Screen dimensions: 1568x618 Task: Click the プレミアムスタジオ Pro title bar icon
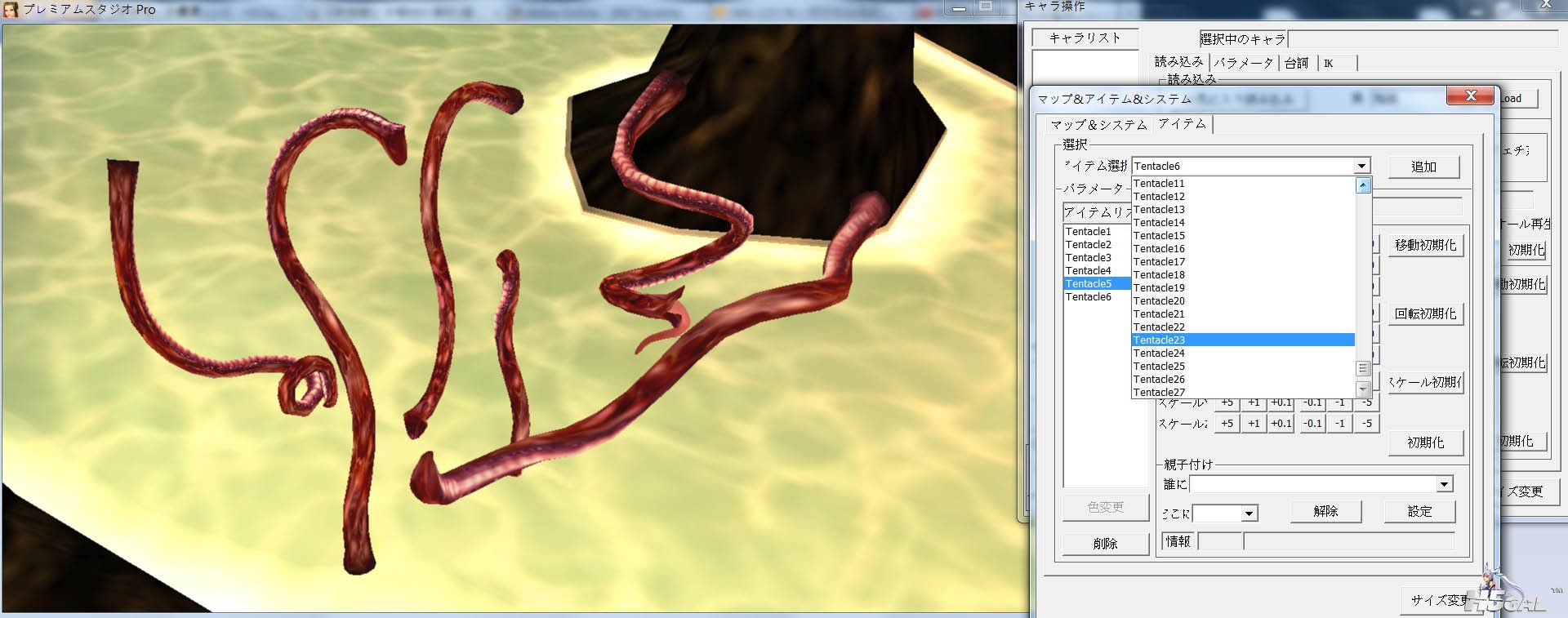click(11, 9)
